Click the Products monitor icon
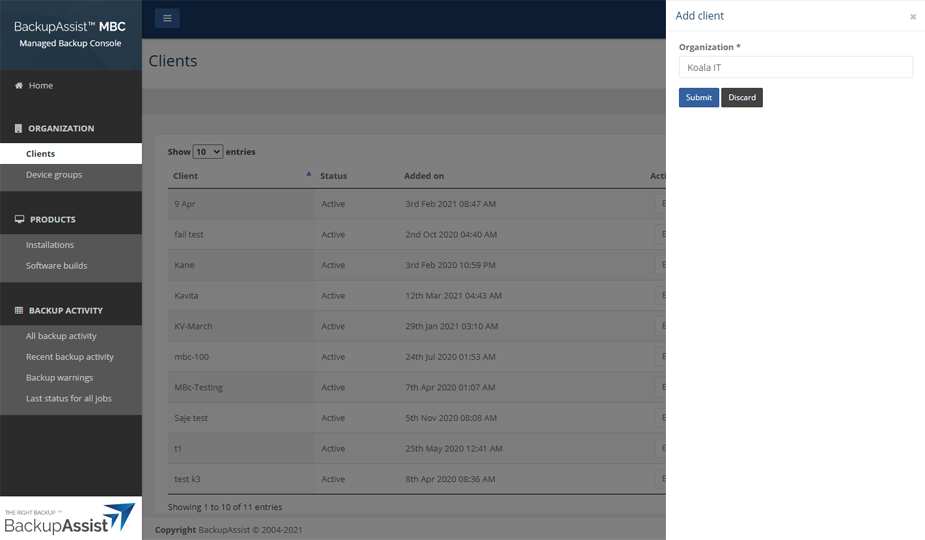Screen dimensions: 925x540 (x=19, y=219)
